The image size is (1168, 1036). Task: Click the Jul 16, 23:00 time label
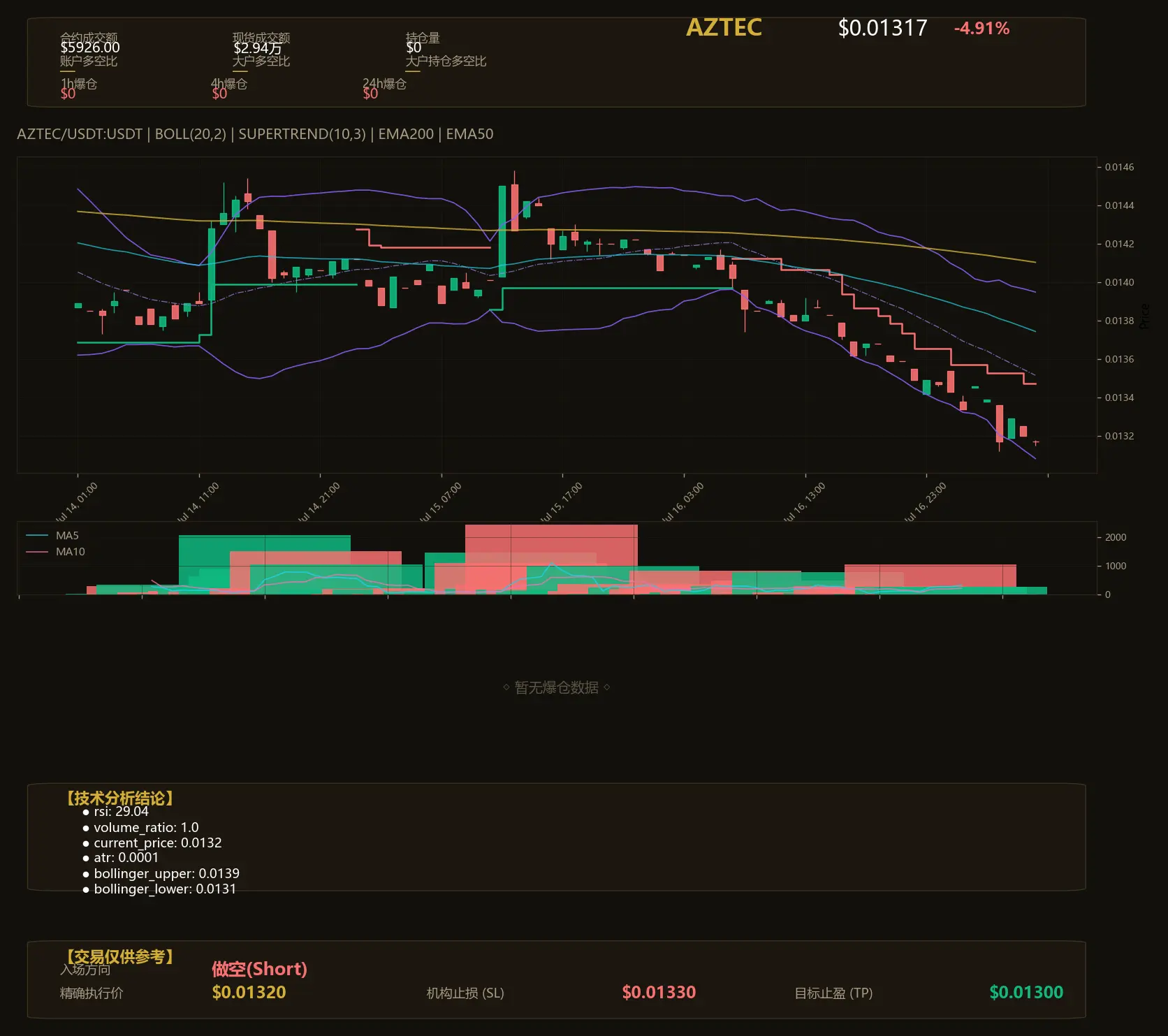(x=925, y=503)
